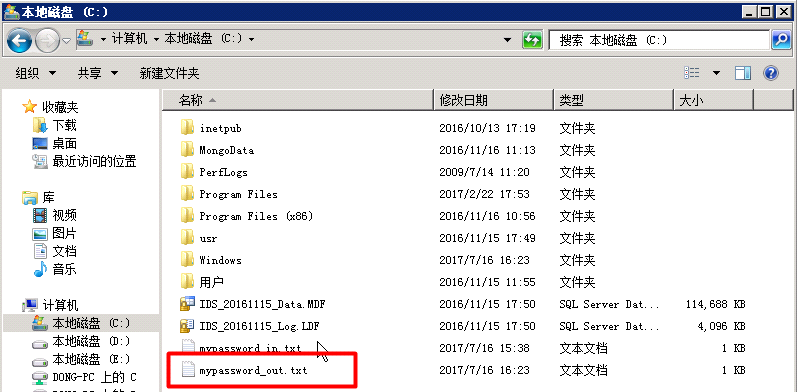Select 本地磁盘 (D:) in navigation pane
The image size is (797, 392).
(x=91, y=341)
